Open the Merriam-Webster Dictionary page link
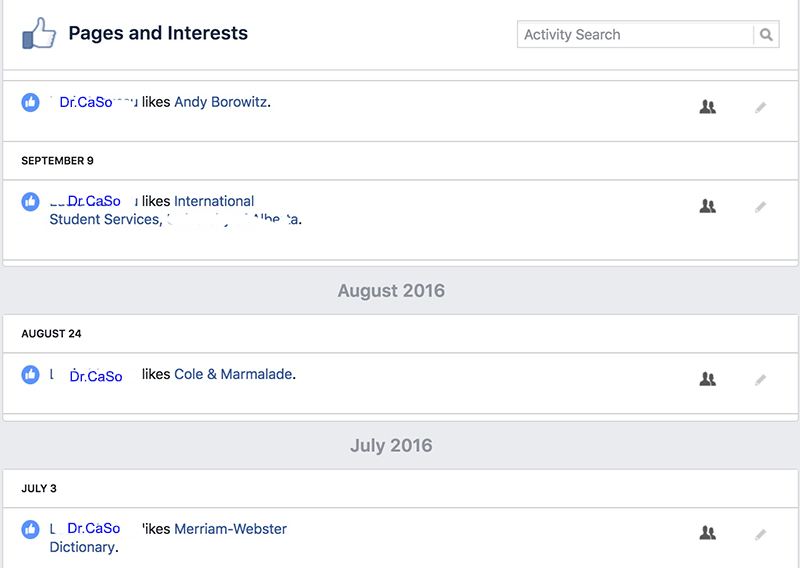The width and height of the screenshot is (800, 568). [x=230, y=529]
